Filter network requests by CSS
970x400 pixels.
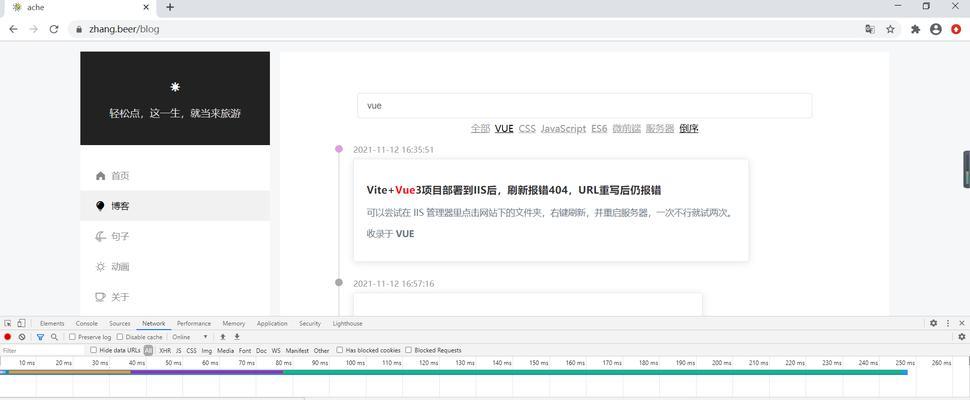192,351
